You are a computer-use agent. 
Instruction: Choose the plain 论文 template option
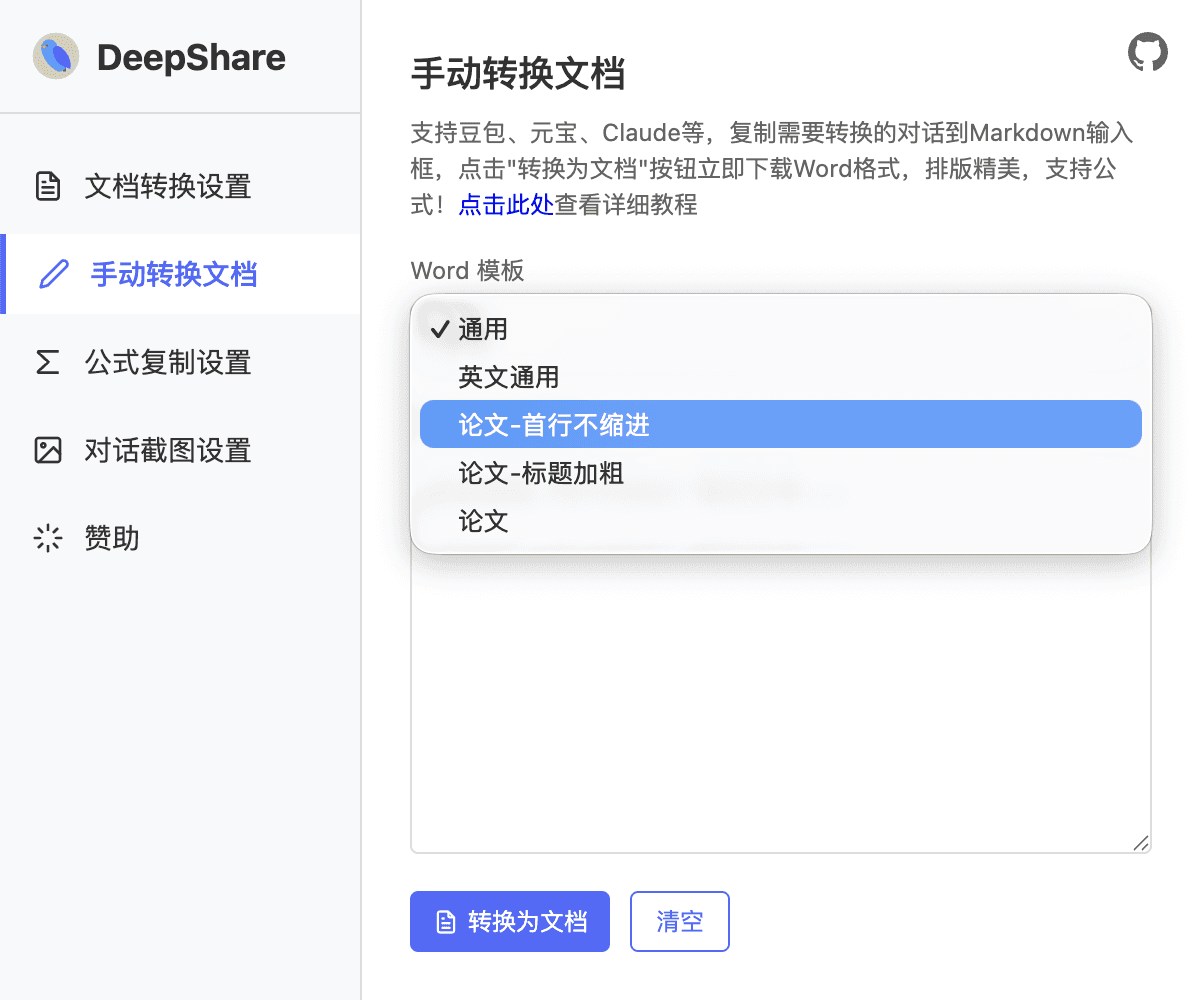(483, 521)
